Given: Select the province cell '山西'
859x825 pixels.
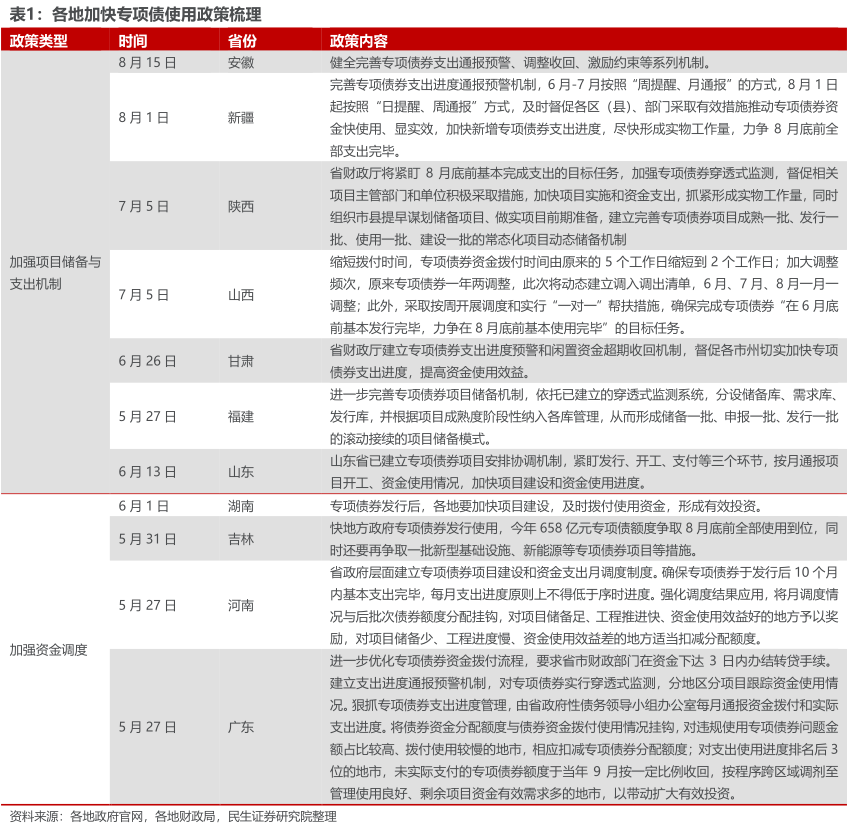Looking at the screenshot, I should (x=241, y=294).
